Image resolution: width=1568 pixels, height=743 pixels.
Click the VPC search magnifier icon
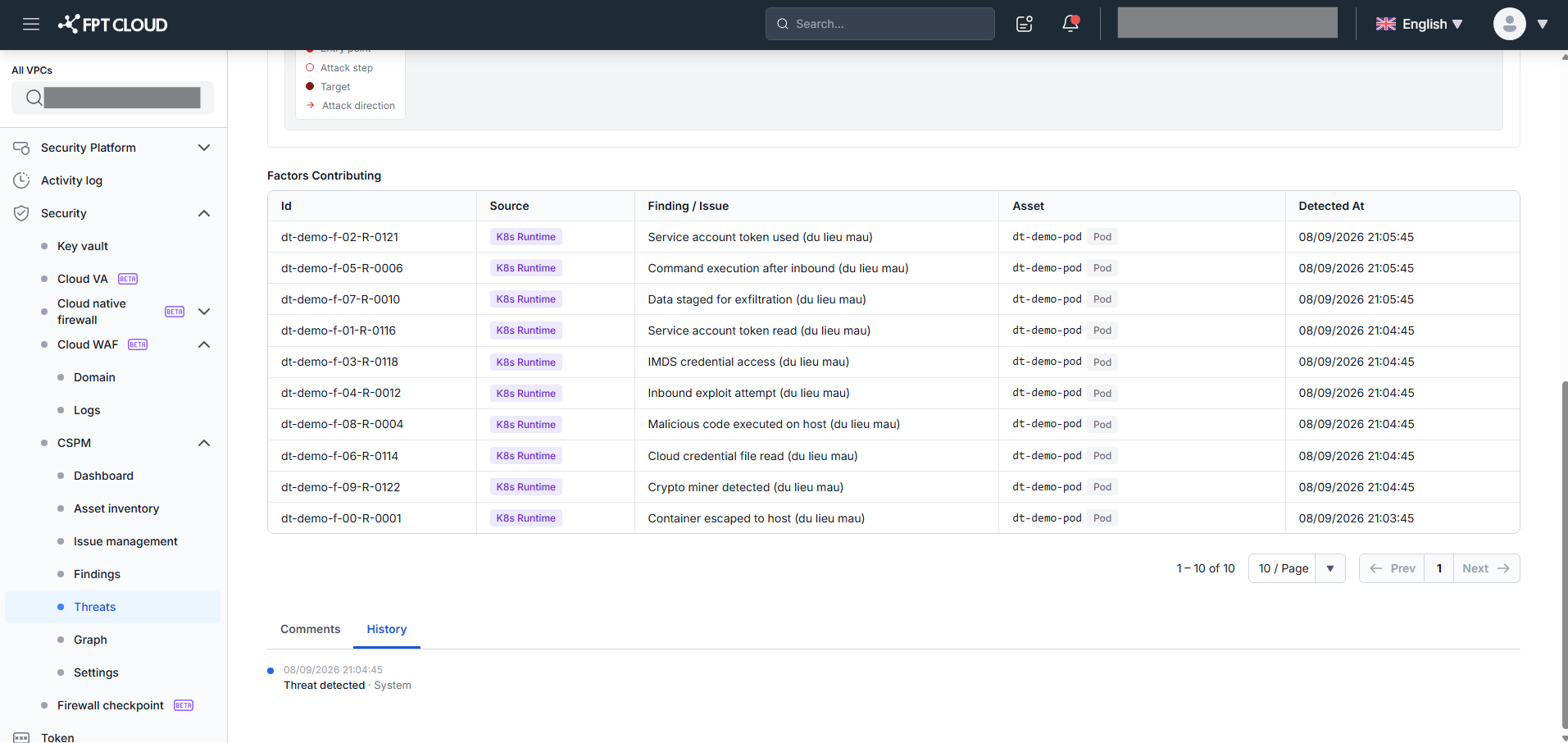pyautogui.click(x=34, y=98)
